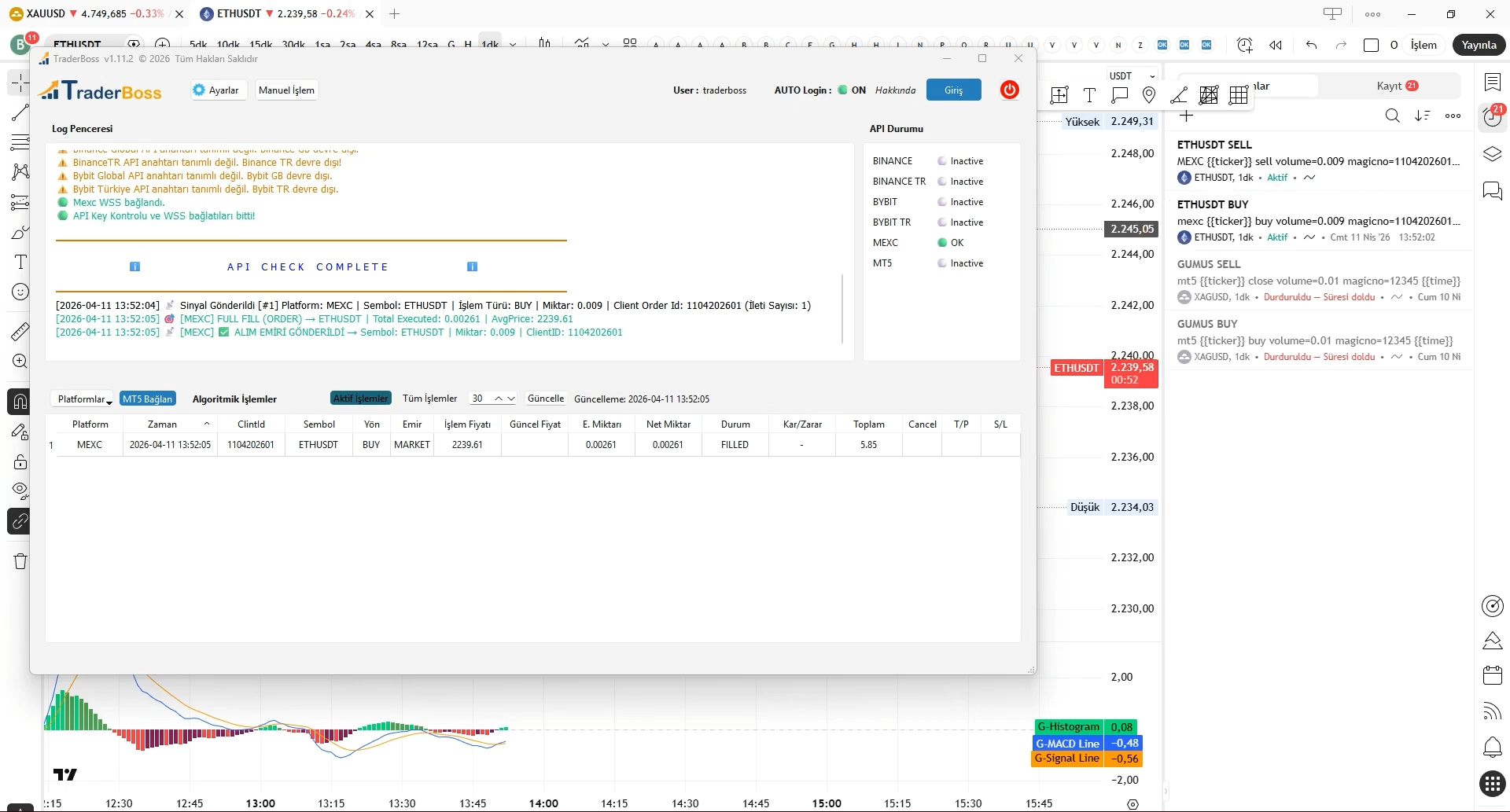Toggle hide all drawings eye icon
Image resolution: width=1510 pixels, height=812 pixels.
[x=20, y=491]
